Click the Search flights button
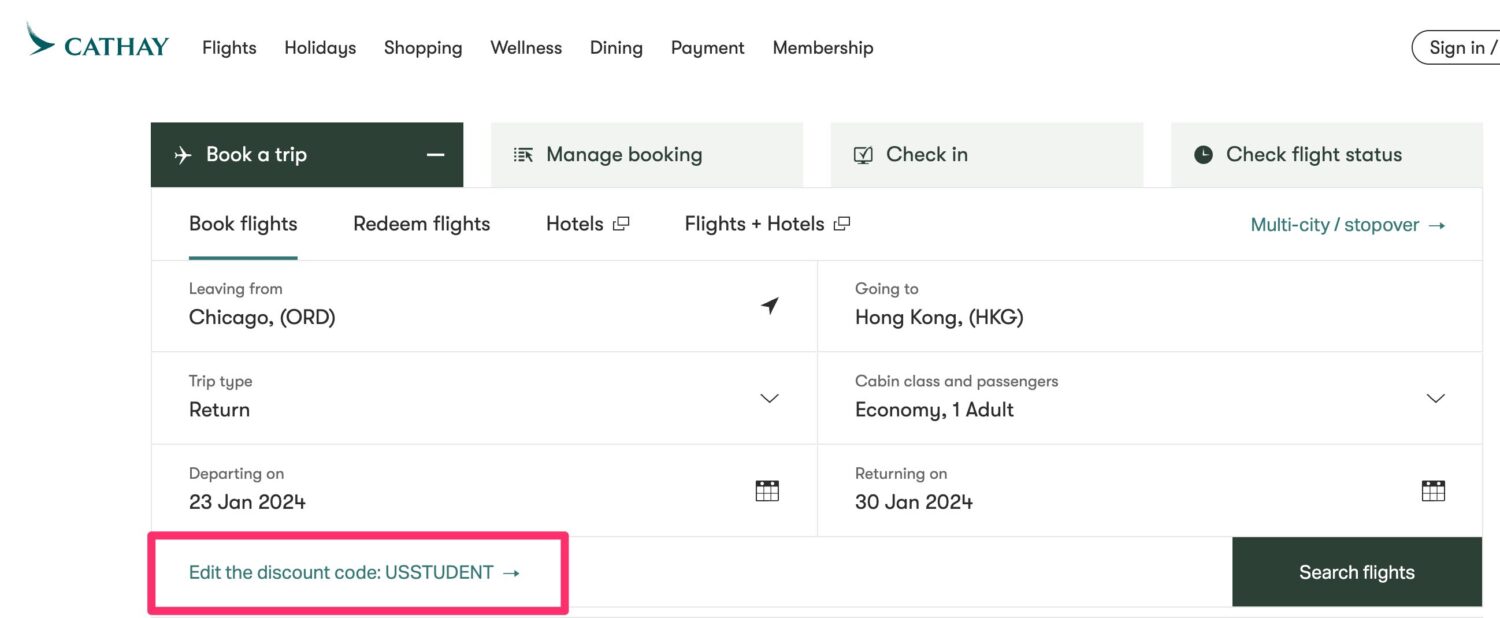This screenshot has width=1500, height=618. (x=1356, y=571)
